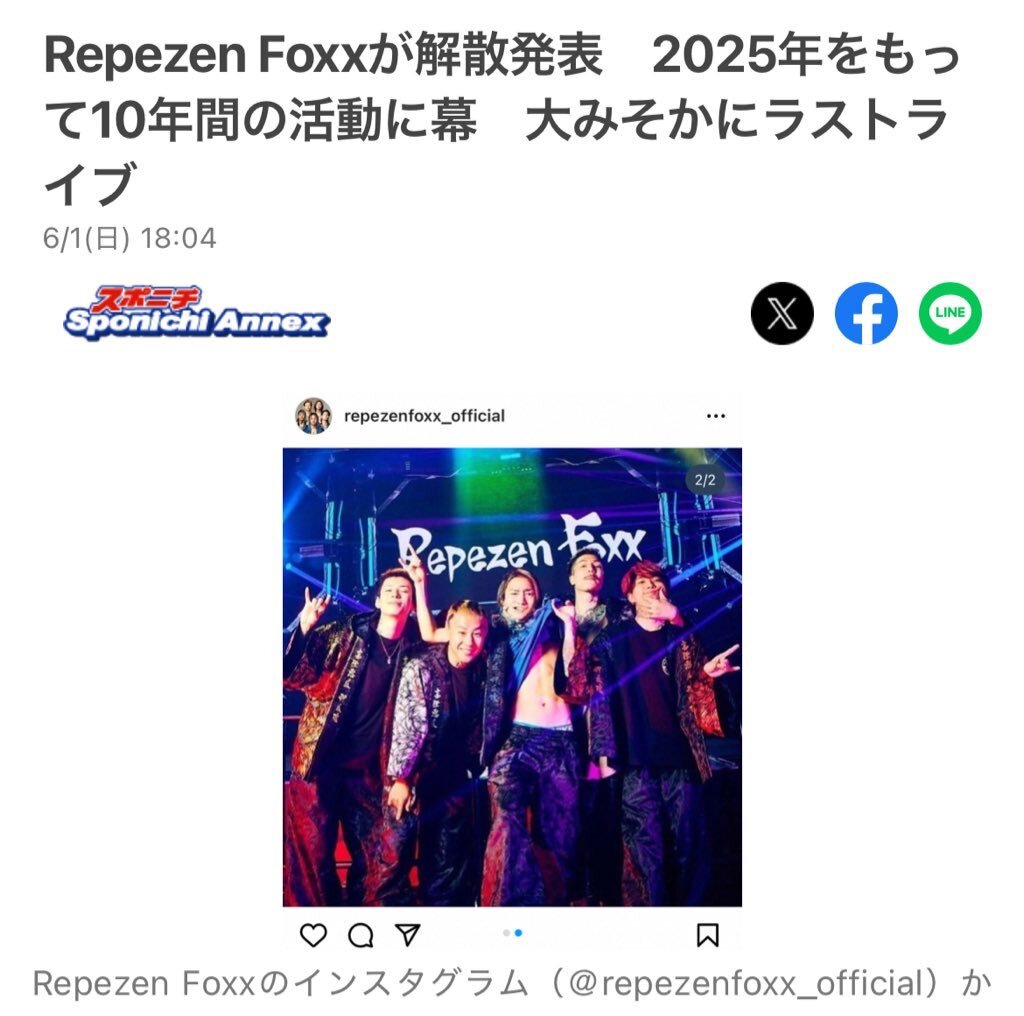Open the repezenfoxx_official username link
The image size is (1024, 1016).
(424, 416)
